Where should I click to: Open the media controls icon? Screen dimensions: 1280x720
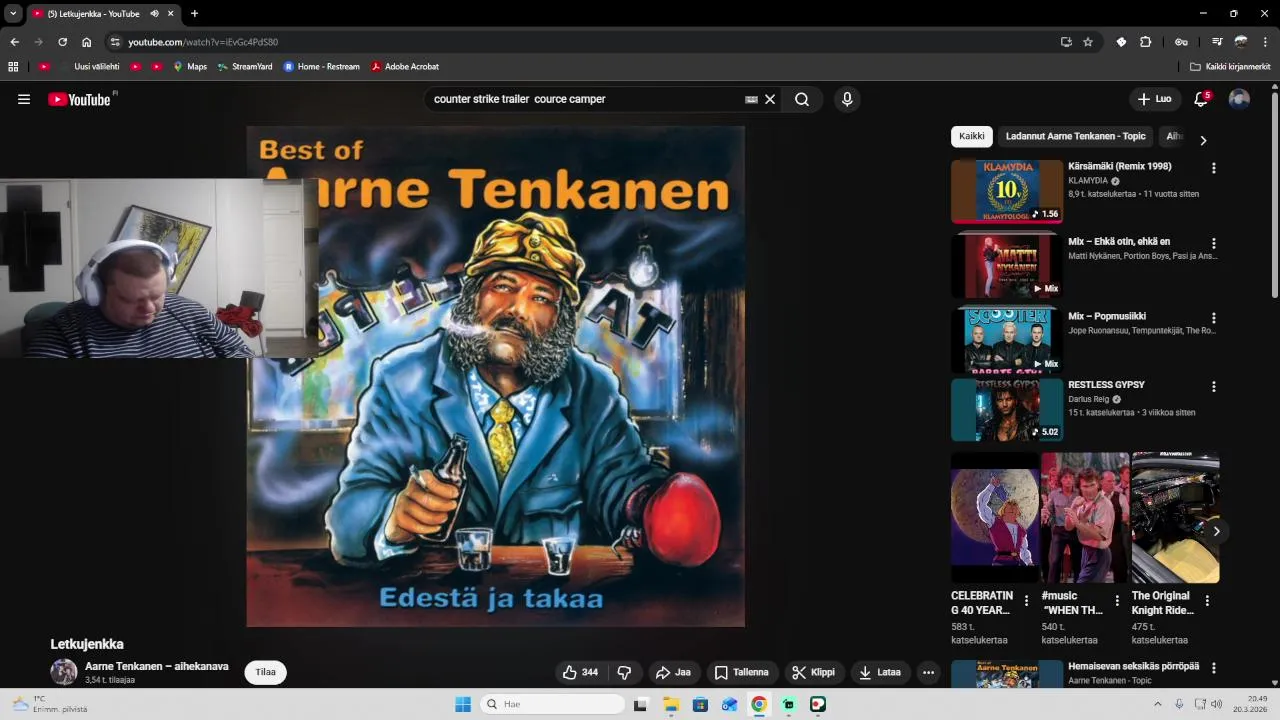pyautogui.click(x=1217, y=42)
